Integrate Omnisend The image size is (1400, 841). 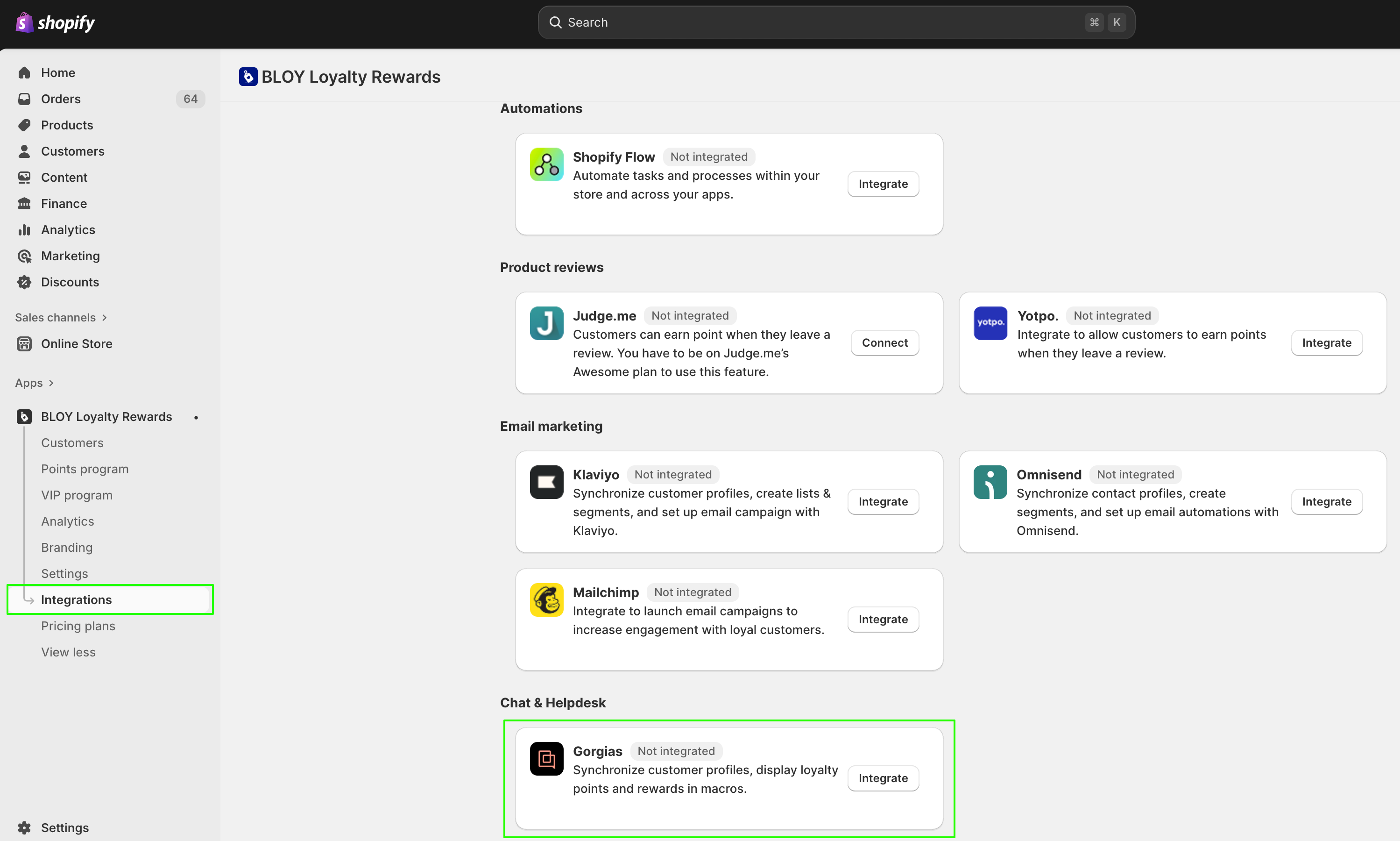coord(1327,502)
